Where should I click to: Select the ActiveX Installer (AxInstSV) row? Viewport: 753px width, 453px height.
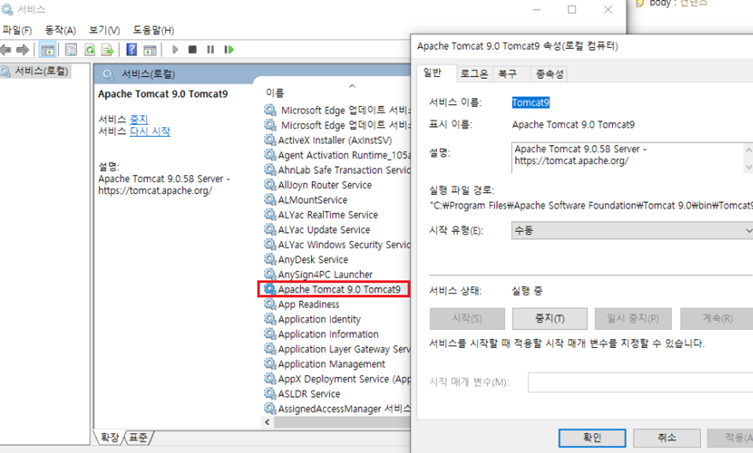336,140
